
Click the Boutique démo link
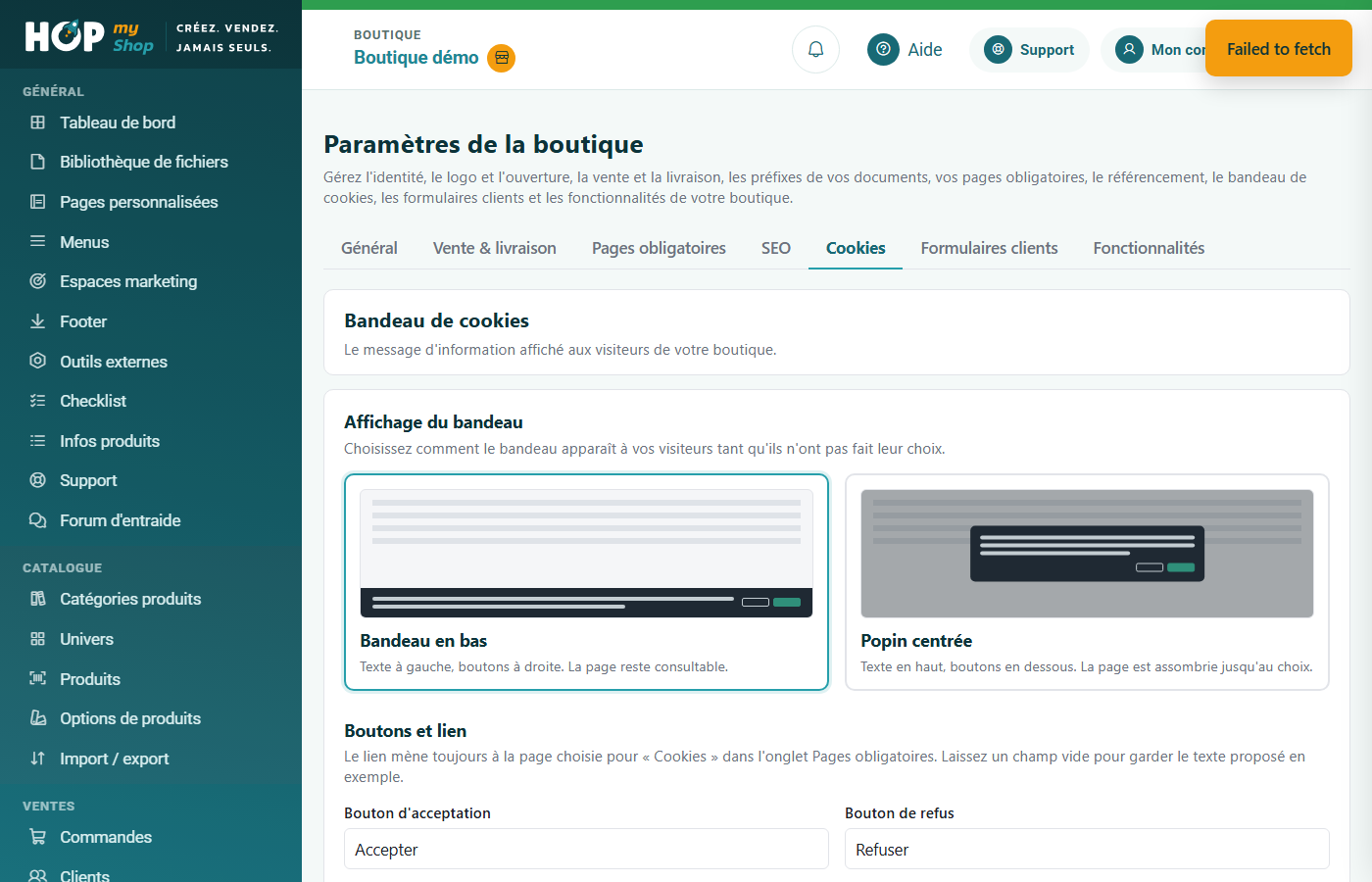416,58
